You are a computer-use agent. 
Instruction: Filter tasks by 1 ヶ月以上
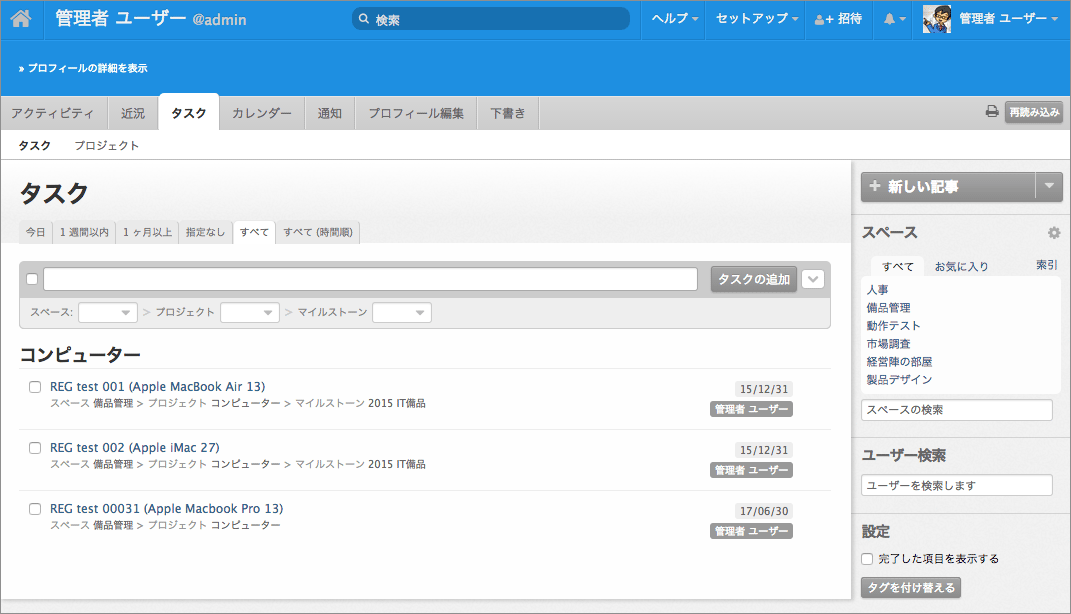[148, 232]
